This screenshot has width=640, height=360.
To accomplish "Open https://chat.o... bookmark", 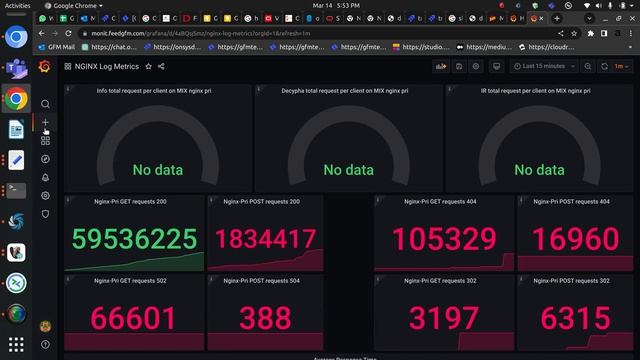I will [109, 47].
